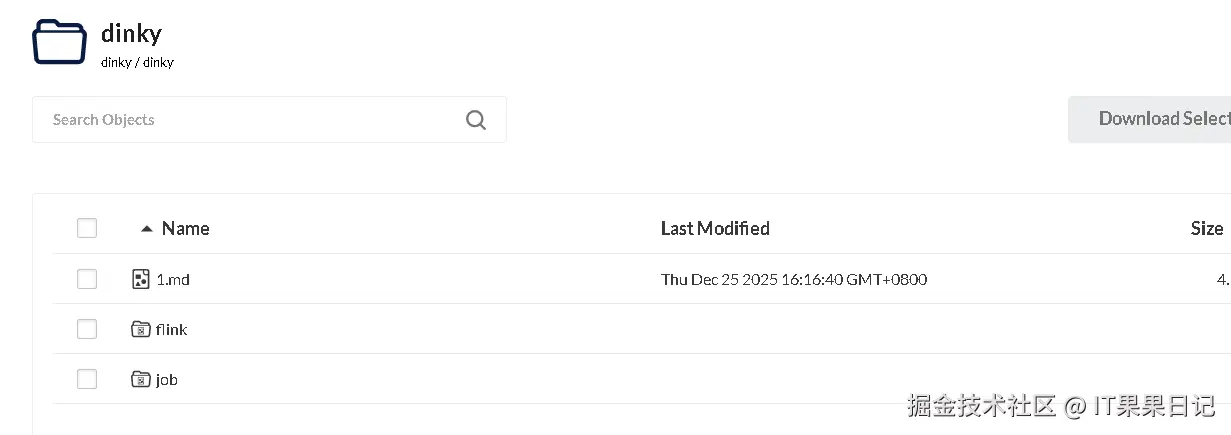This screenshot has height=435, width=1231.
Task: Sort objects by Last Modified column
Action: point(715,229)
